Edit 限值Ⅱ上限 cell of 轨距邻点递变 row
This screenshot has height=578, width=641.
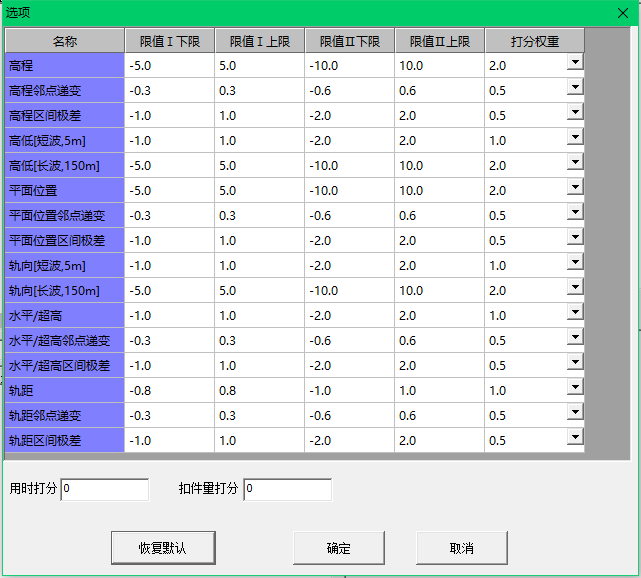(x=439, y=415)
